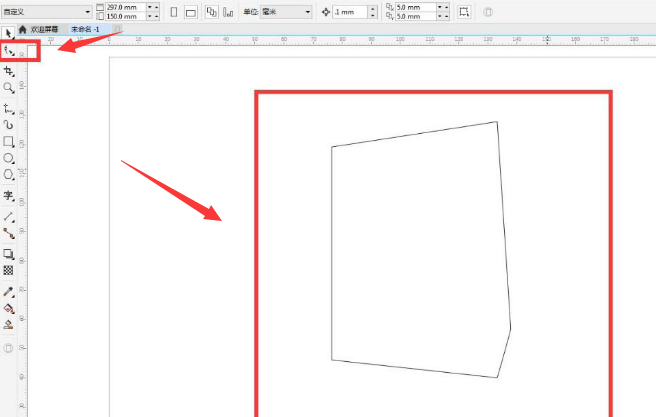Select the Crop tool

pos(8,71)
